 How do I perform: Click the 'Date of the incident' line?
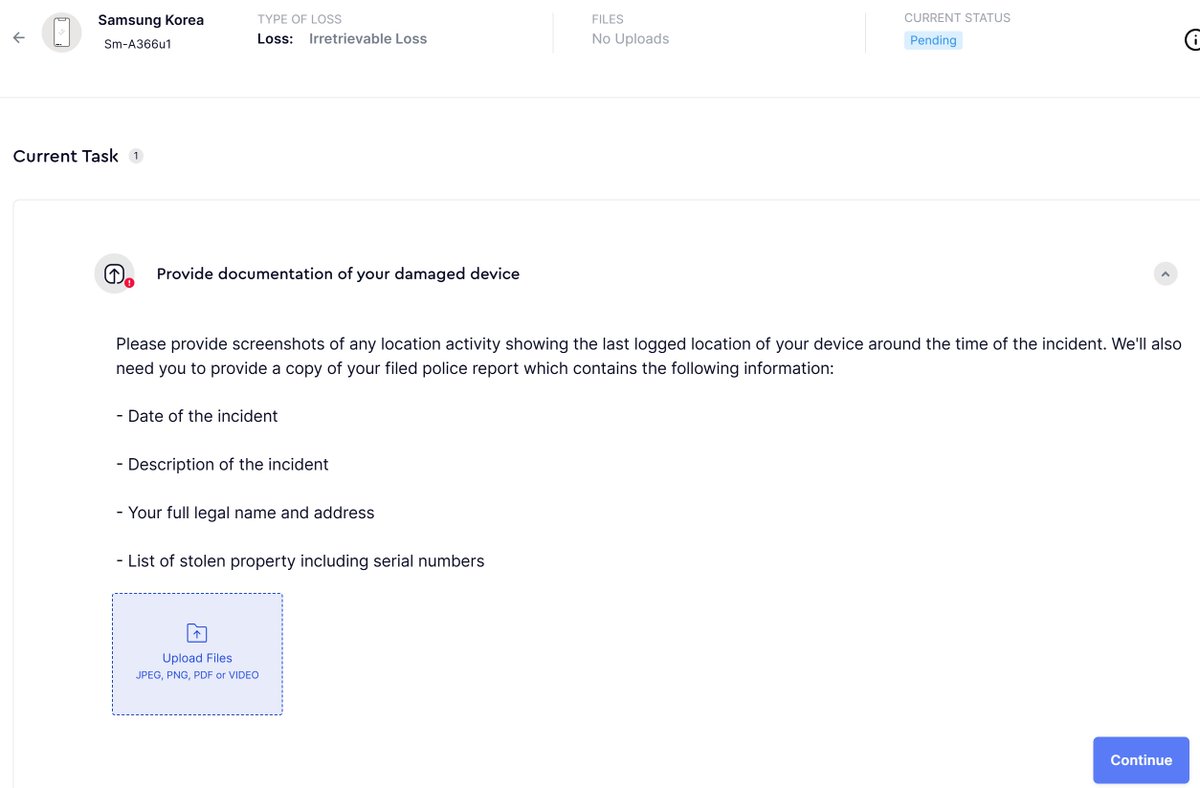coord(197,416)
